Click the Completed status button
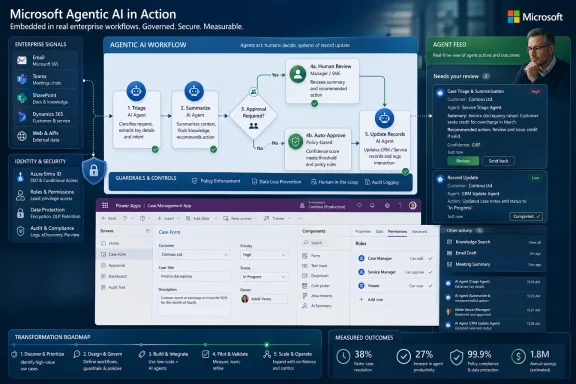The height and width of the screenshot is (384, 576). pyautogui.click(x=526, y=216)
